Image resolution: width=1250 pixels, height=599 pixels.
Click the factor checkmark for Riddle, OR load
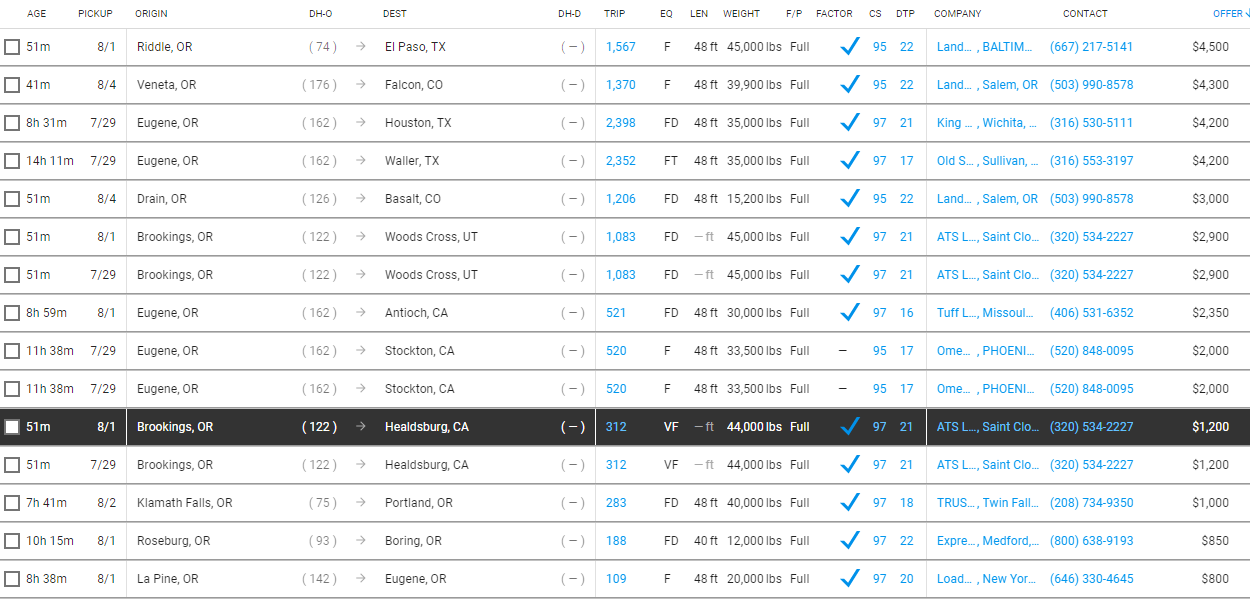850,47
